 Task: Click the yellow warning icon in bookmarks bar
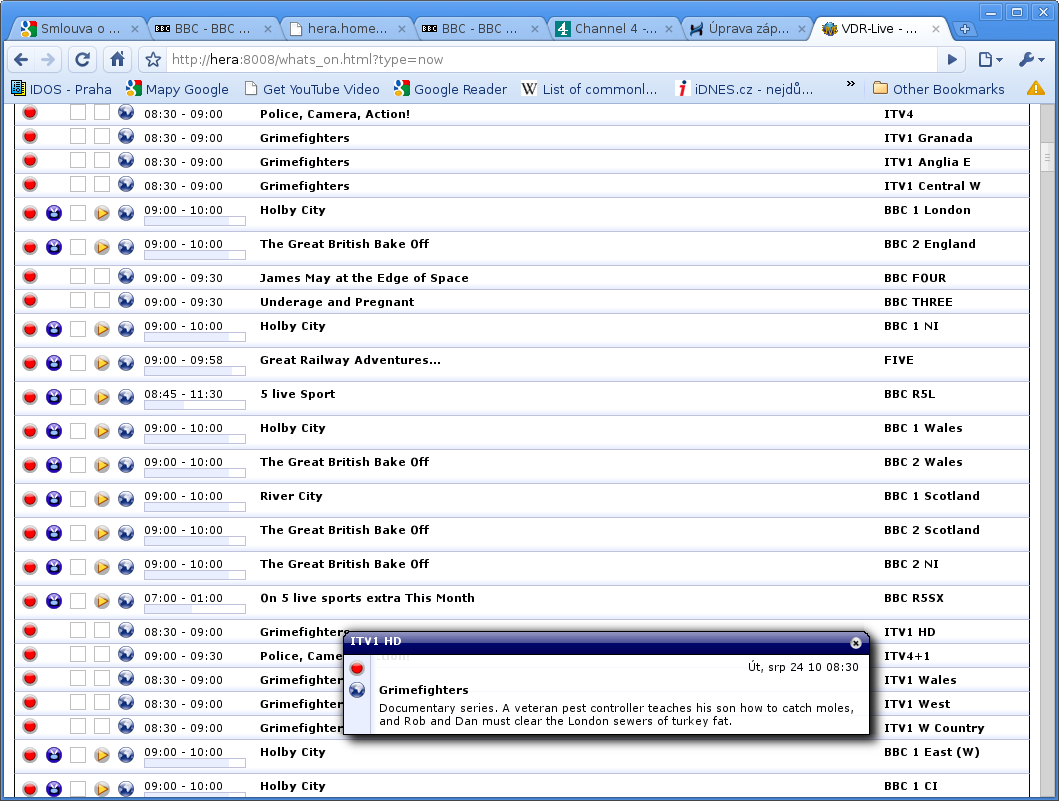point(1035,88)
